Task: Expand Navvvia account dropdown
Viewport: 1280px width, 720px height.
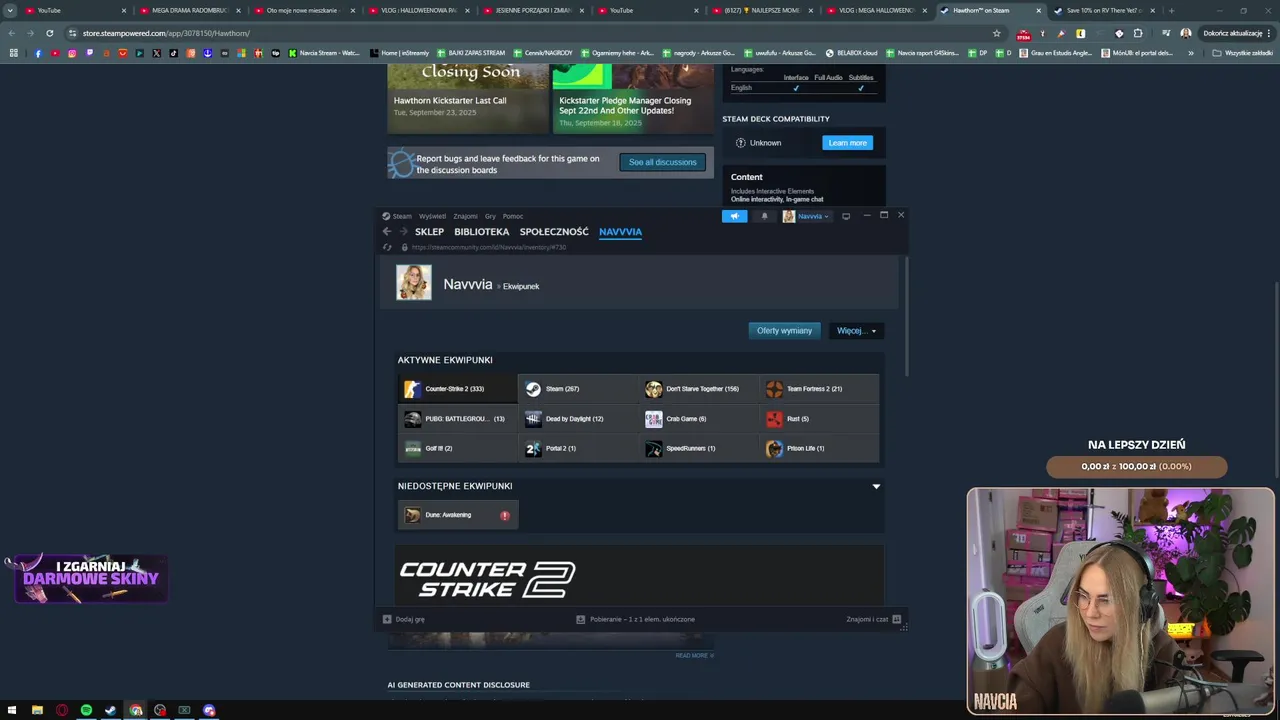Action: pyautogui.click(x=806, y=216)
